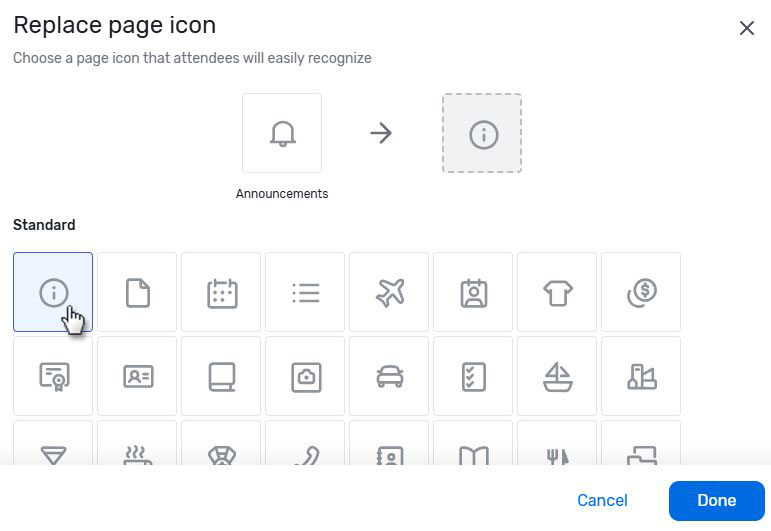
Task: Pick the calendar icon
Action: (x=221, y=292)
